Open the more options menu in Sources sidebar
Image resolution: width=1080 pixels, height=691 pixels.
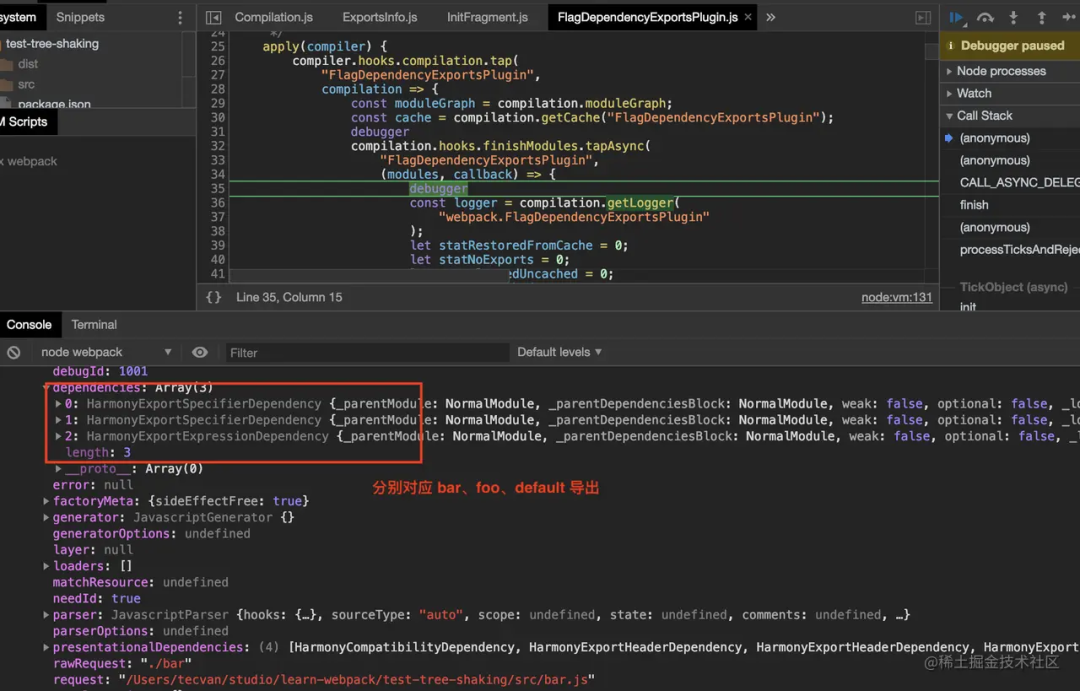point(178,17)
